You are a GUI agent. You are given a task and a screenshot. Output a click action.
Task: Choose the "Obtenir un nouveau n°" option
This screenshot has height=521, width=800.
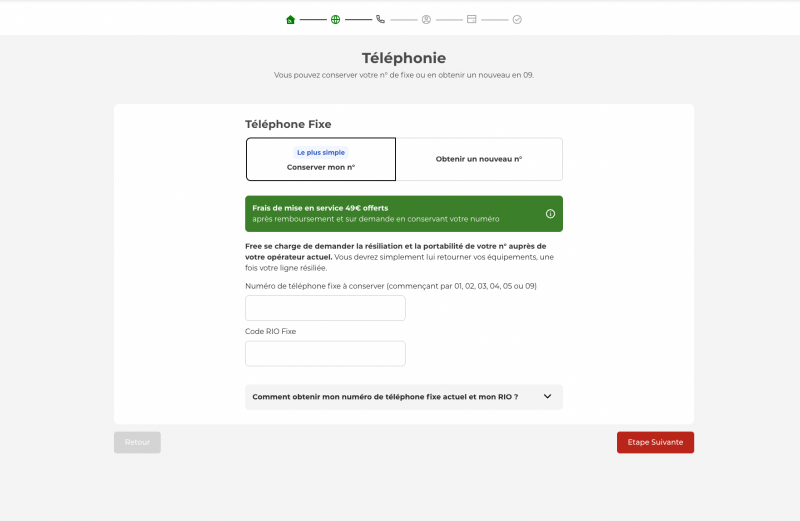(479, 159)
